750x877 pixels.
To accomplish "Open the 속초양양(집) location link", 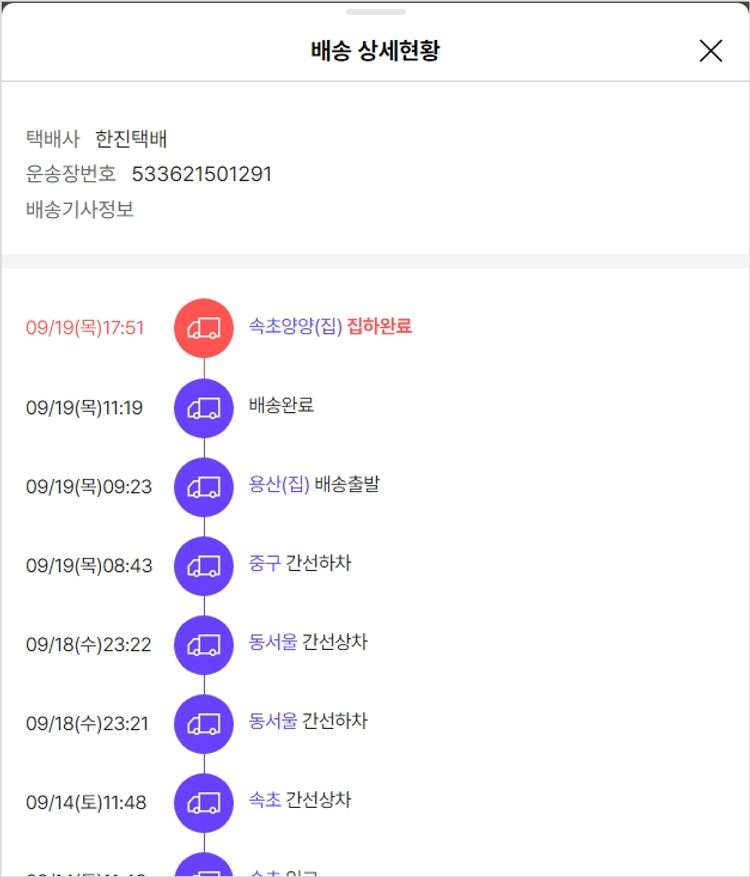I will click(295, 326).
